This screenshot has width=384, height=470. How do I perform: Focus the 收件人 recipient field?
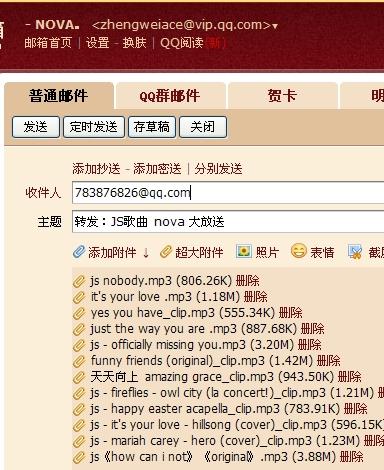pos(228,193)
